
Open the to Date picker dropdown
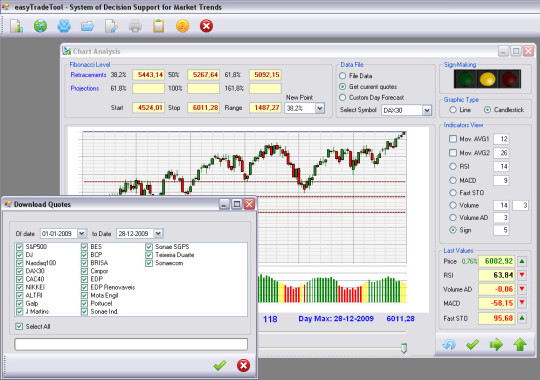[158, 234]
